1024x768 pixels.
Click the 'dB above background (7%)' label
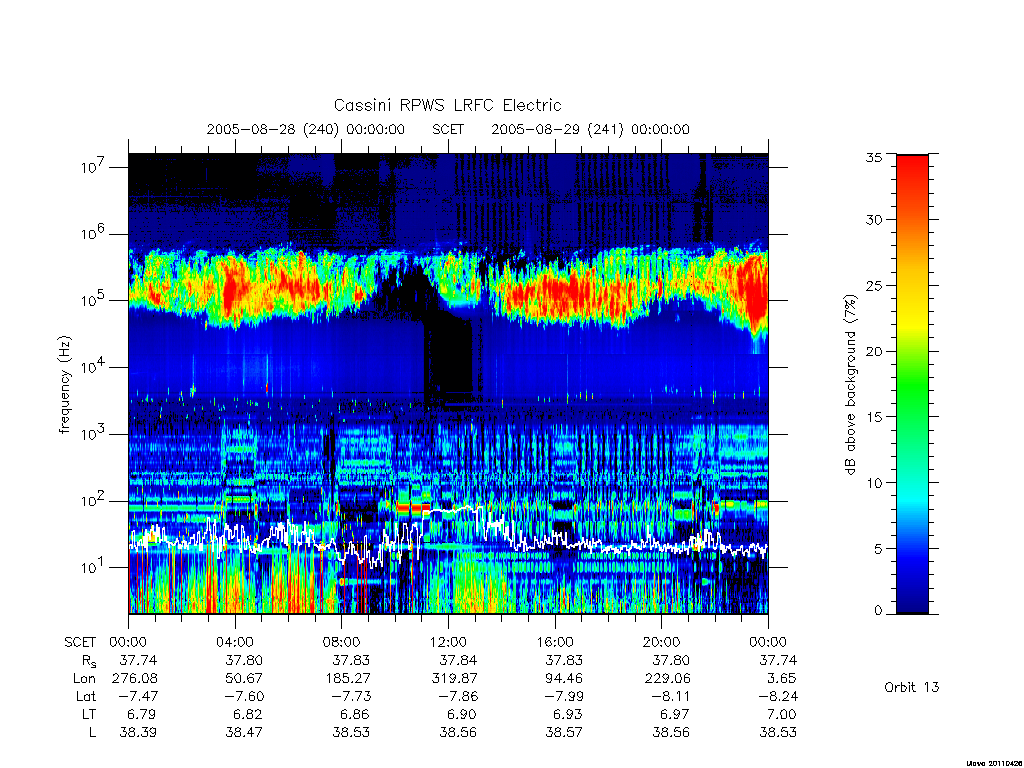click(850, 384)
